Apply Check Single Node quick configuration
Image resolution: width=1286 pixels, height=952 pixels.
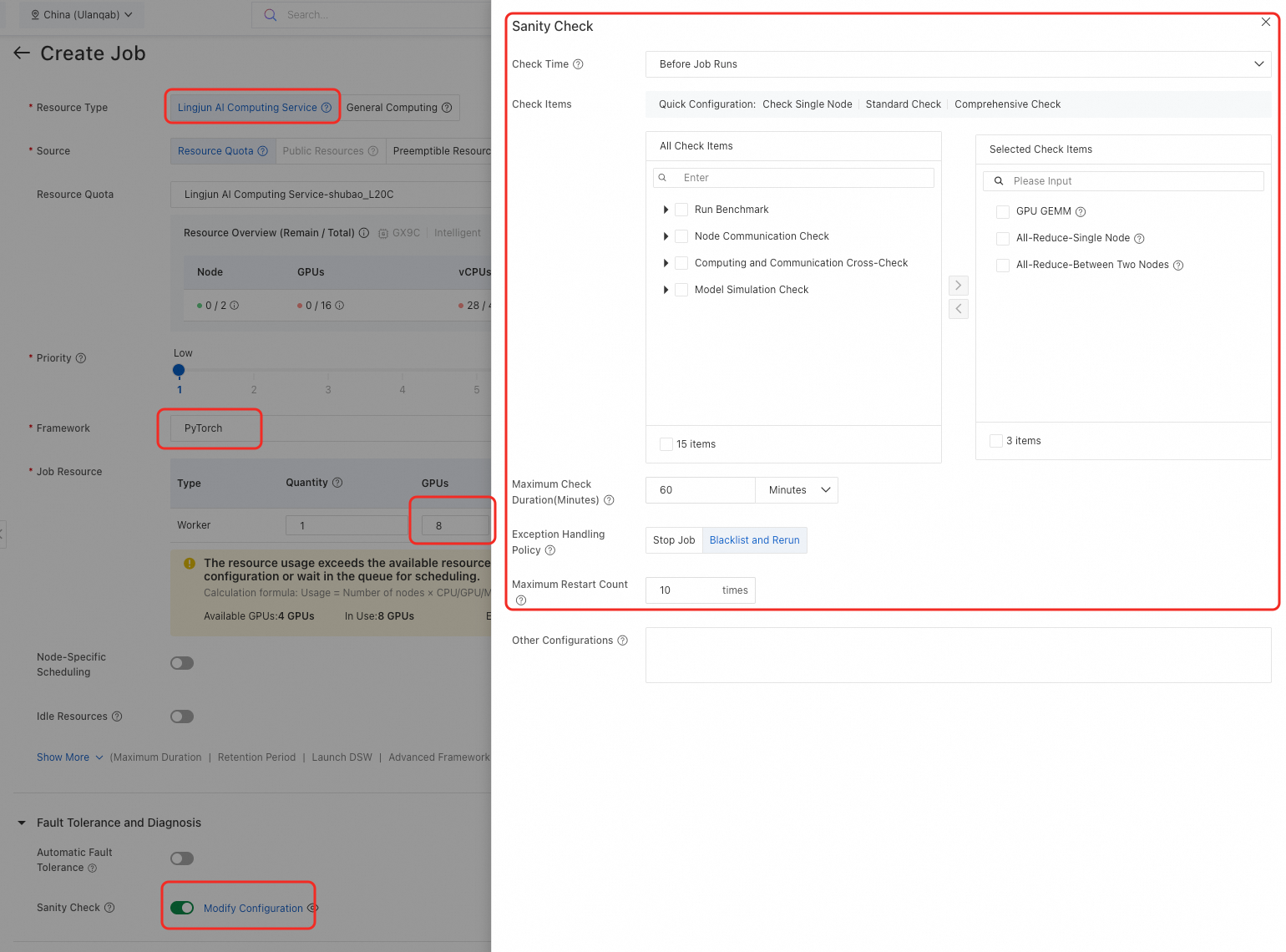click(808, 104)
